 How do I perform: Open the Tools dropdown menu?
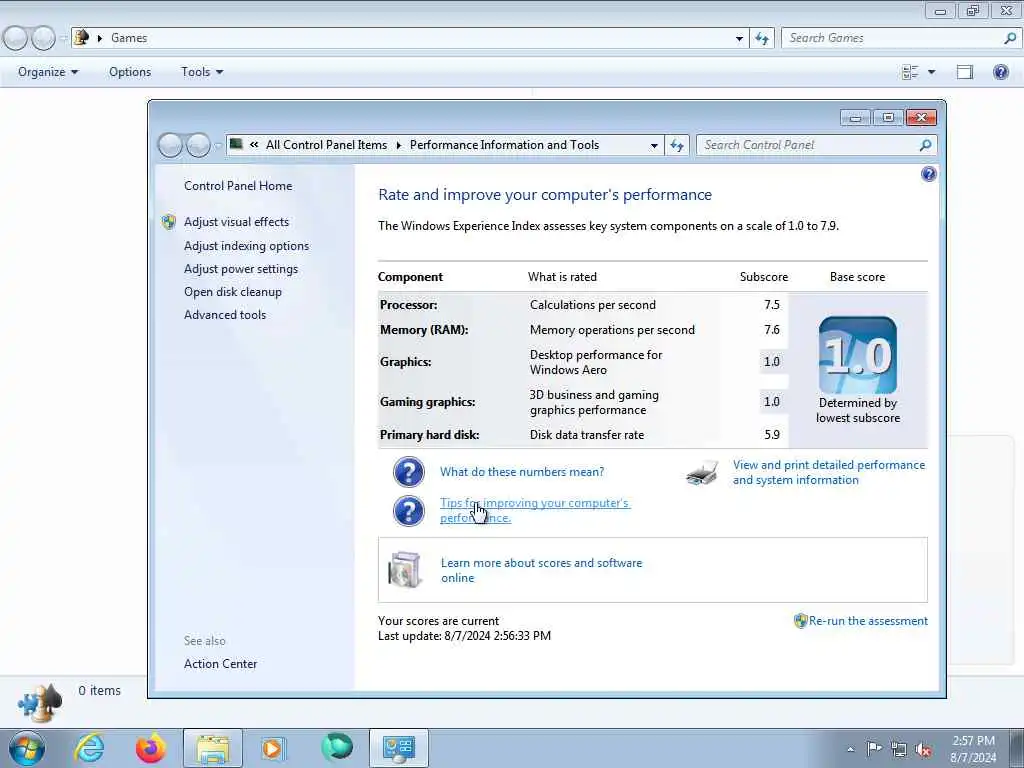(202, 72)
